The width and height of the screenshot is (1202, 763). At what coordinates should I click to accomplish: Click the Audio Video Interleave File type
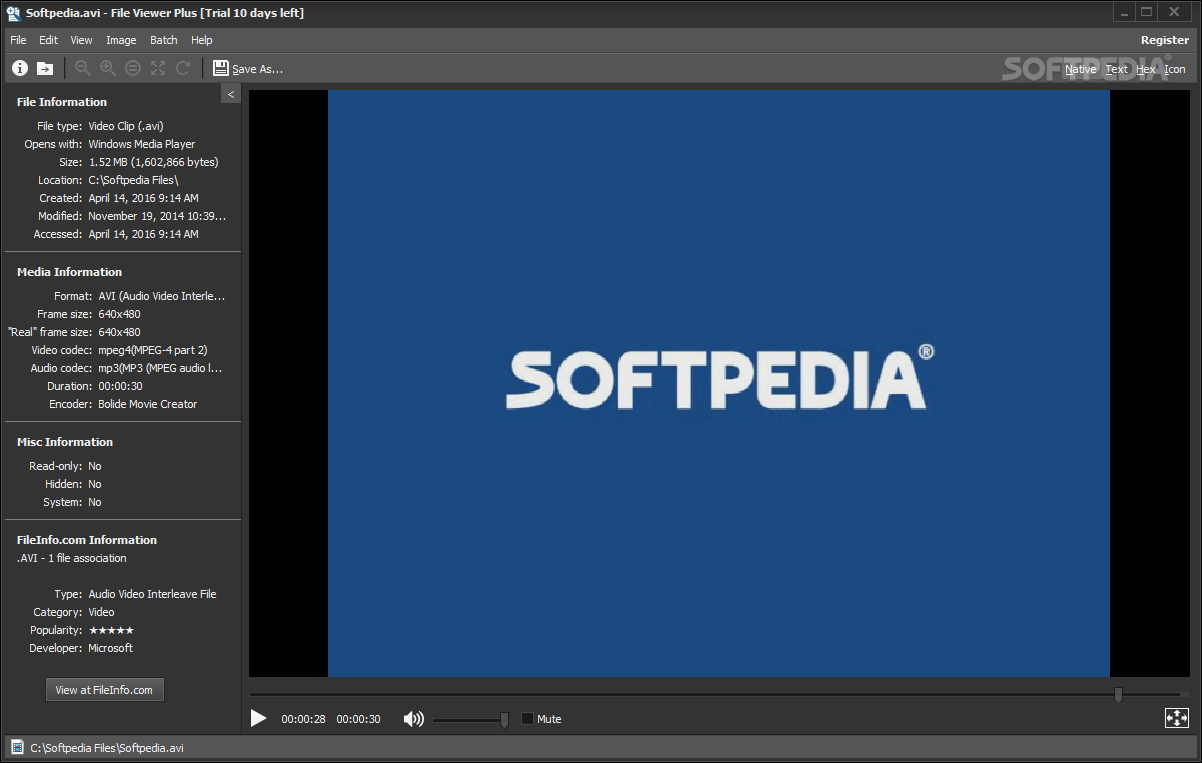[x=152, y=594]
